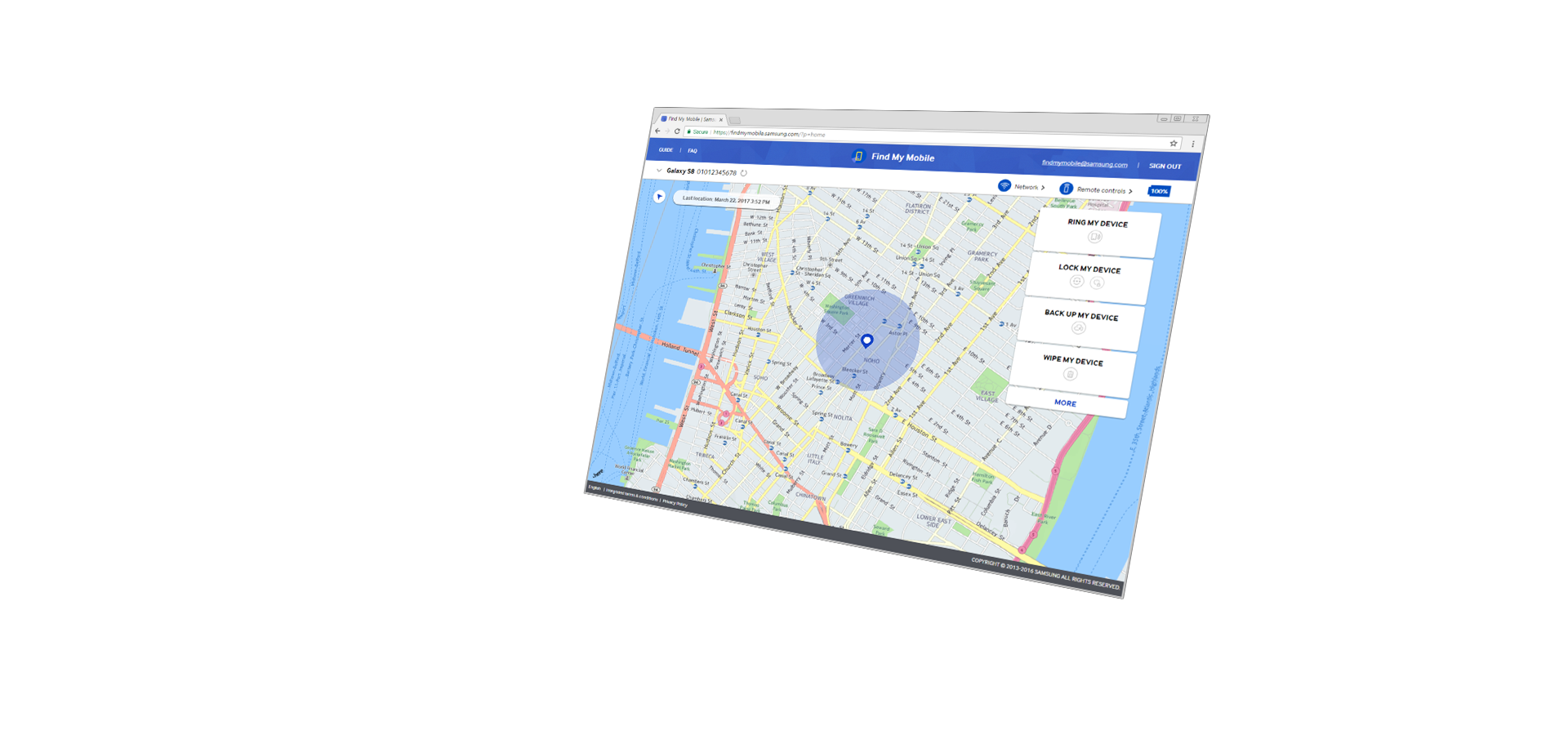Bookmark the page with the star icon
The width and height of the screenshot is (1568, 735).
click(x=1174, y=144)
